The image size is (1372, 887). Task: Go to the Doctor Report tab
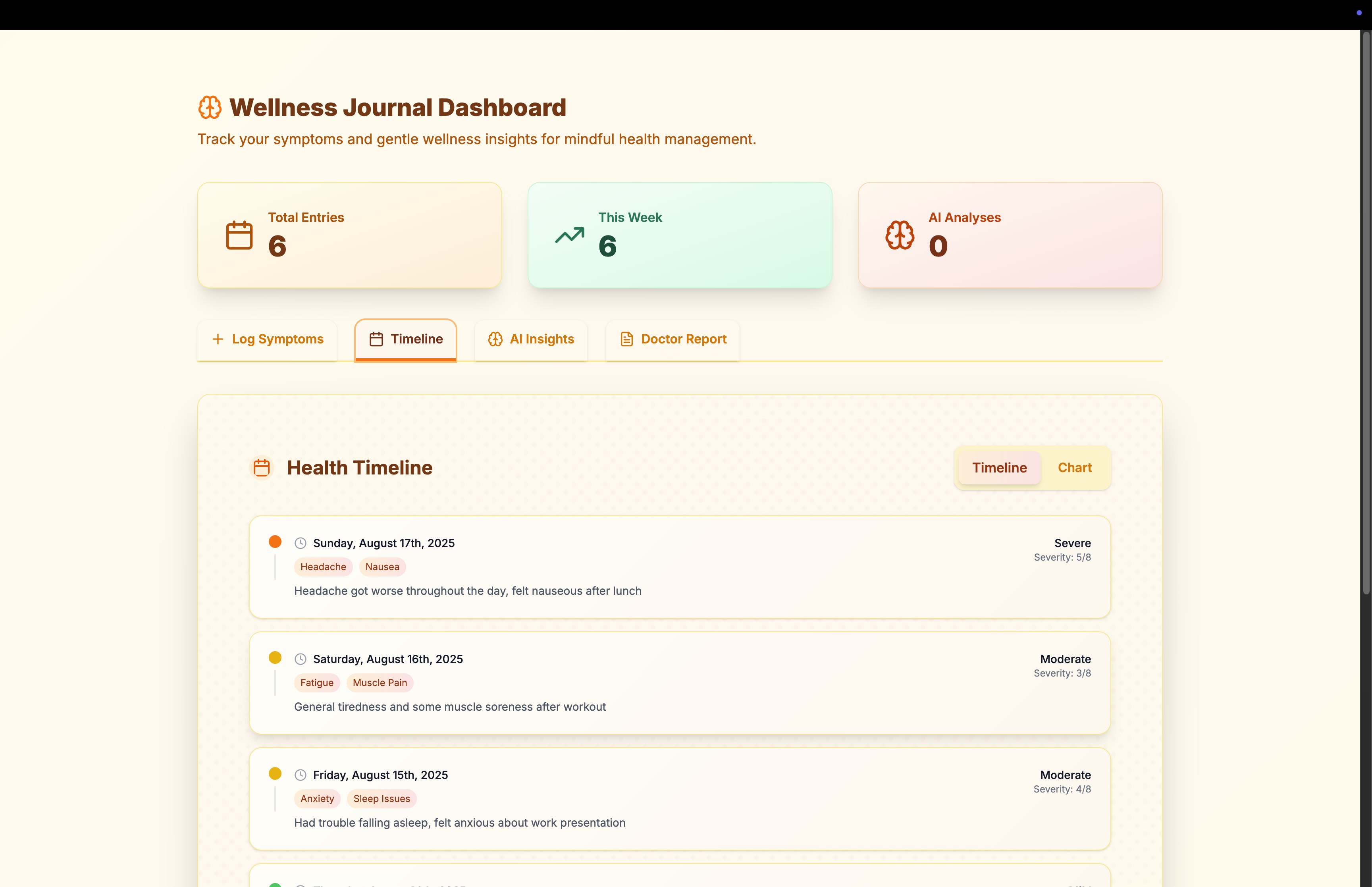pyautogui.click(x=673, y=339)
